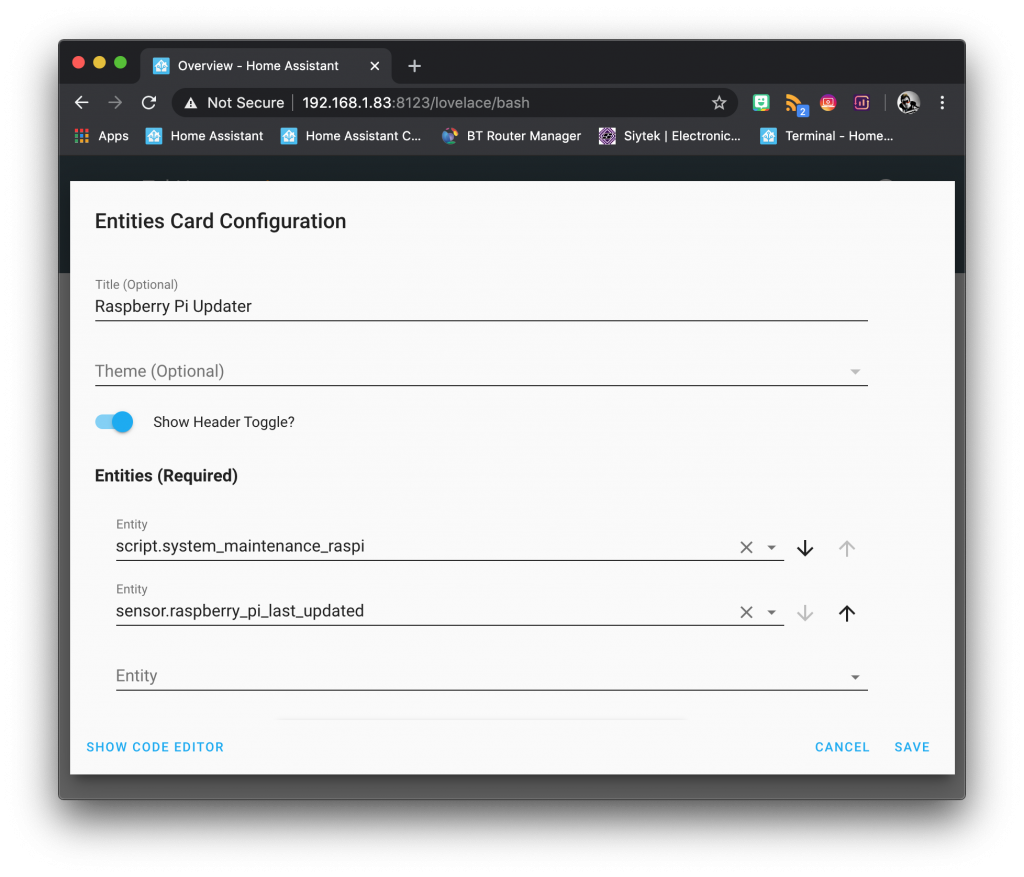Open a new browser tab
The image size is (1024, 877).
click(414, 66)
